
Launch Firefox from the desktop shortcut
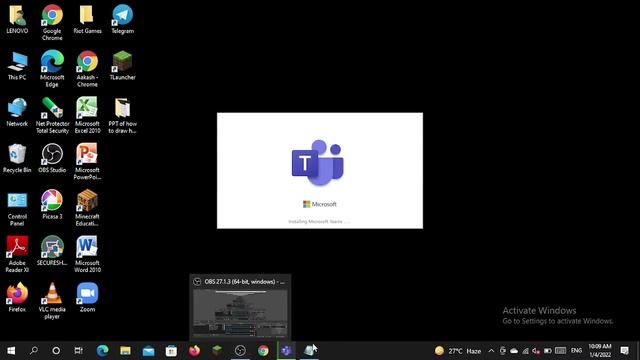click(17, 298)
